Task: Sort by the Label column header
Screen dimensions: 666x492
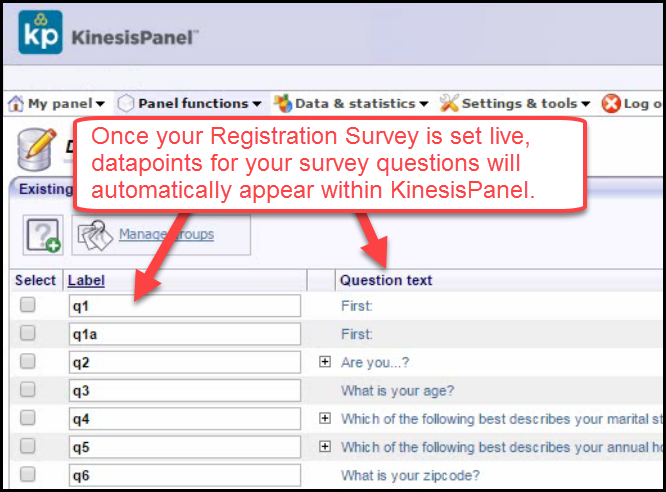Action: coord(86,280)
